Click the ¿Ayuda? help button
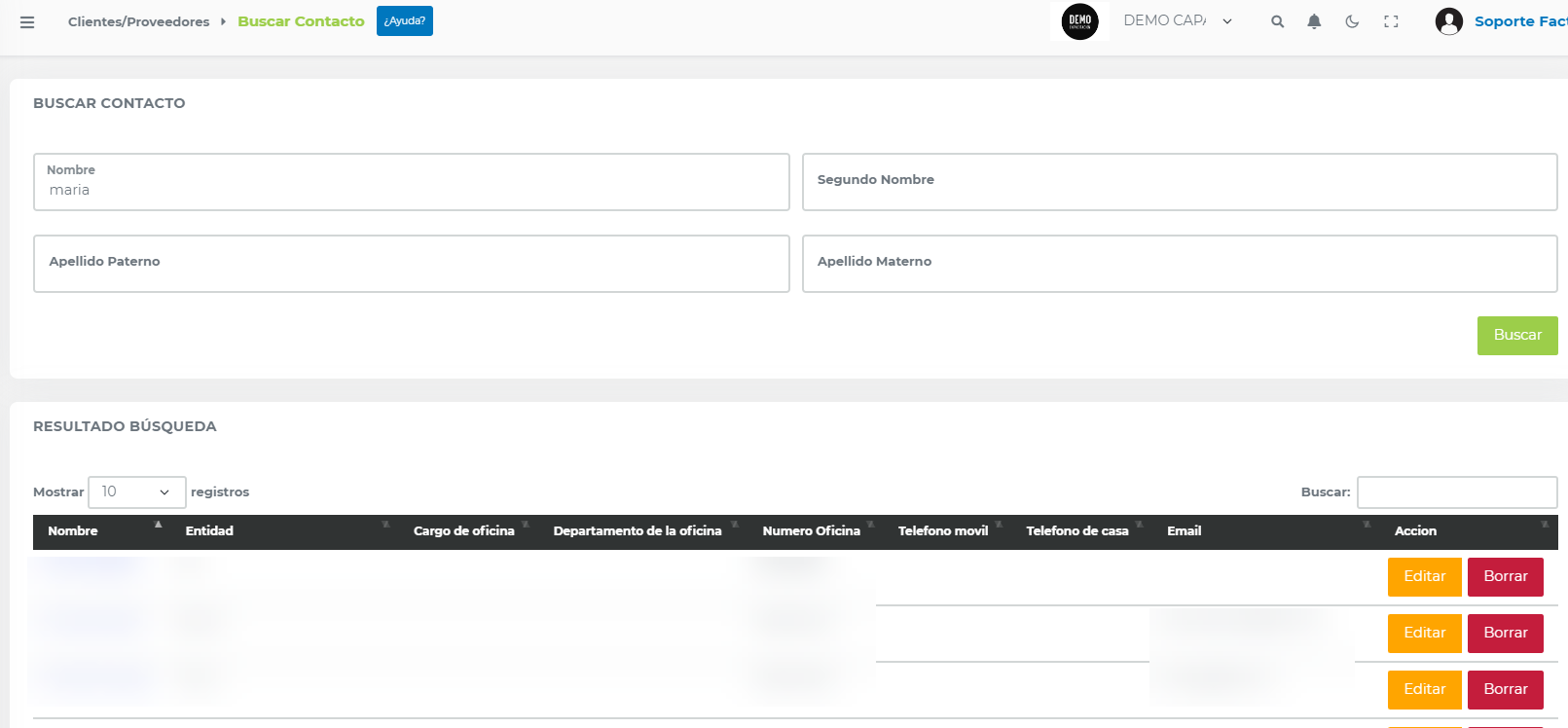The width and height of the screenshot is (1568, 728). tap(404, 21)
